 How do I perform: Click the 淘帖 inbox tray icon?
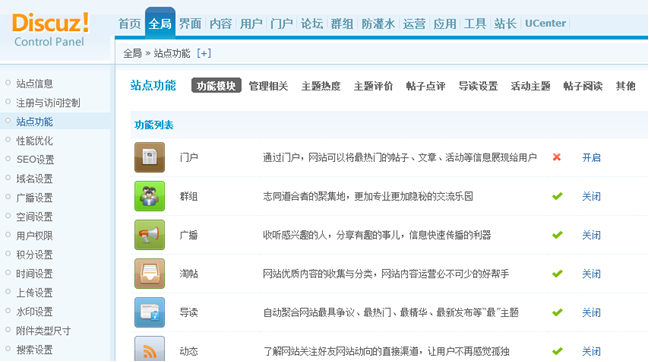tap(149, 273)
